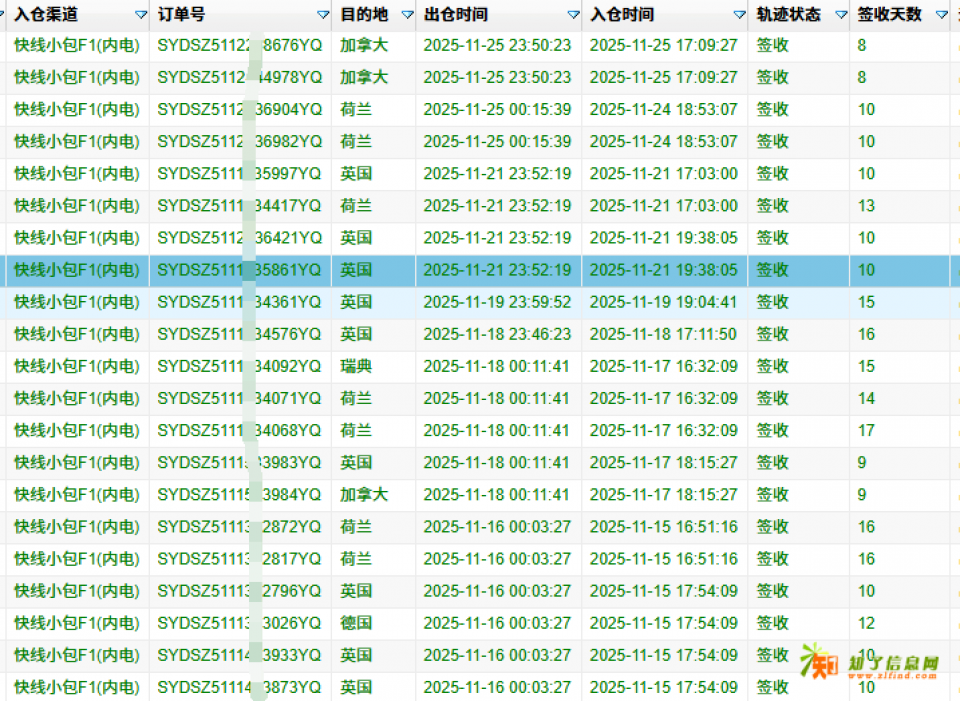Click the 2025-11-19 23:59:52 出仓时间 cell

497,302
